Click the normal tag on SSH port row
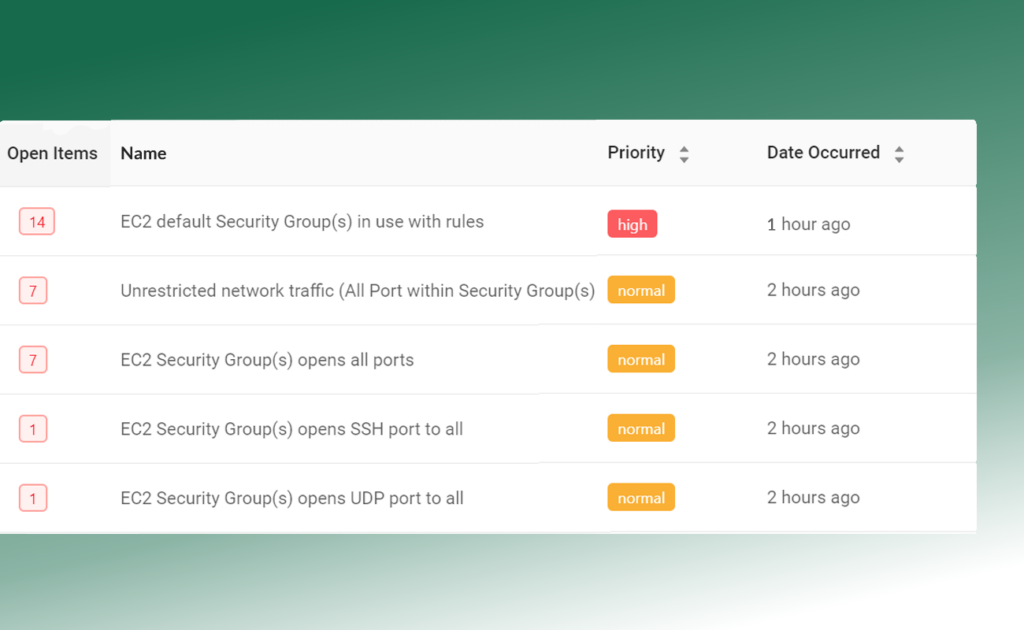Viewport: 1024px width, 630px height. pyautogui.click(x=641, y=428)
